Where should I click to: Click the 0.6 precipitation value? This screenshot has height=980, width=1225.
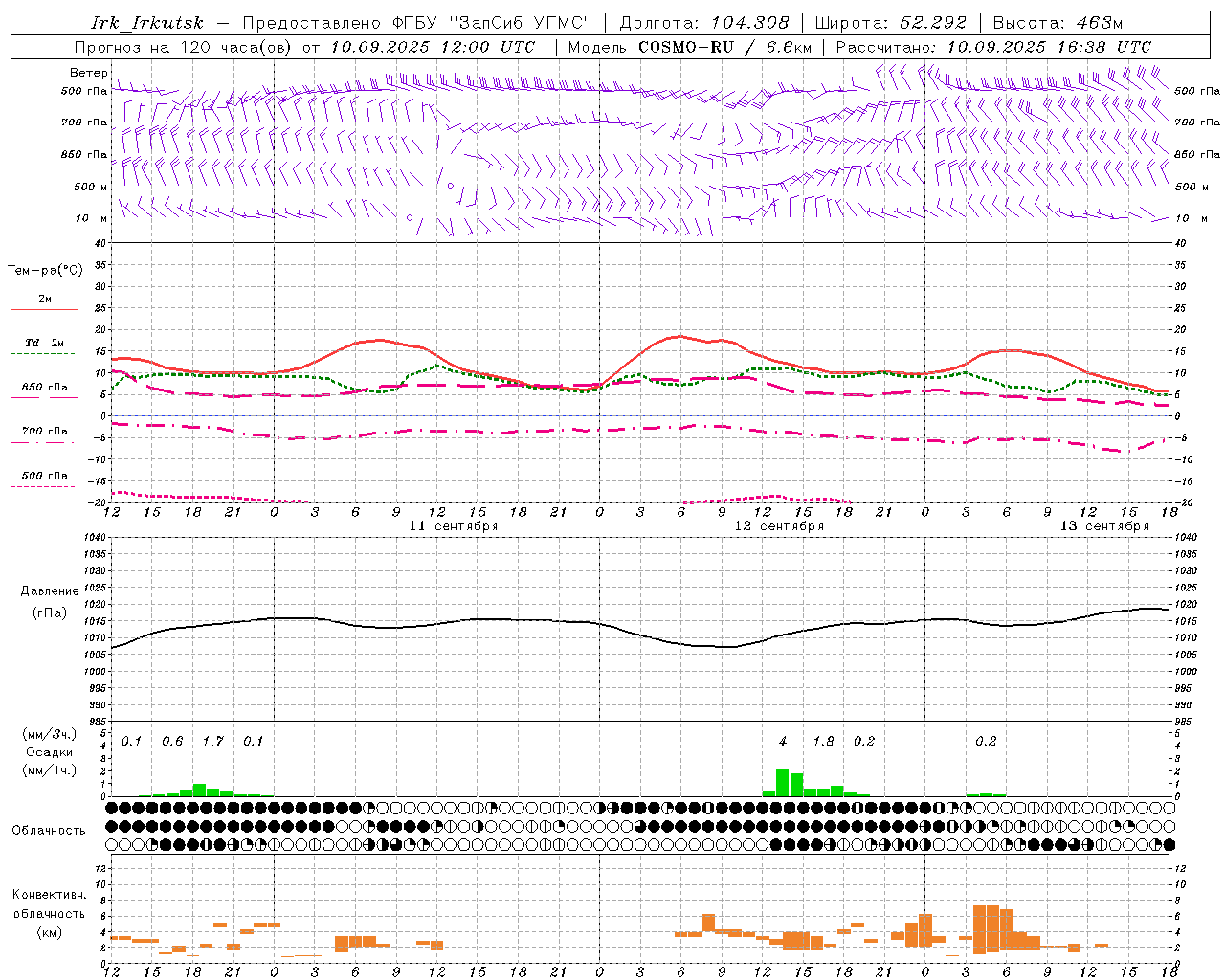point(172,741)
